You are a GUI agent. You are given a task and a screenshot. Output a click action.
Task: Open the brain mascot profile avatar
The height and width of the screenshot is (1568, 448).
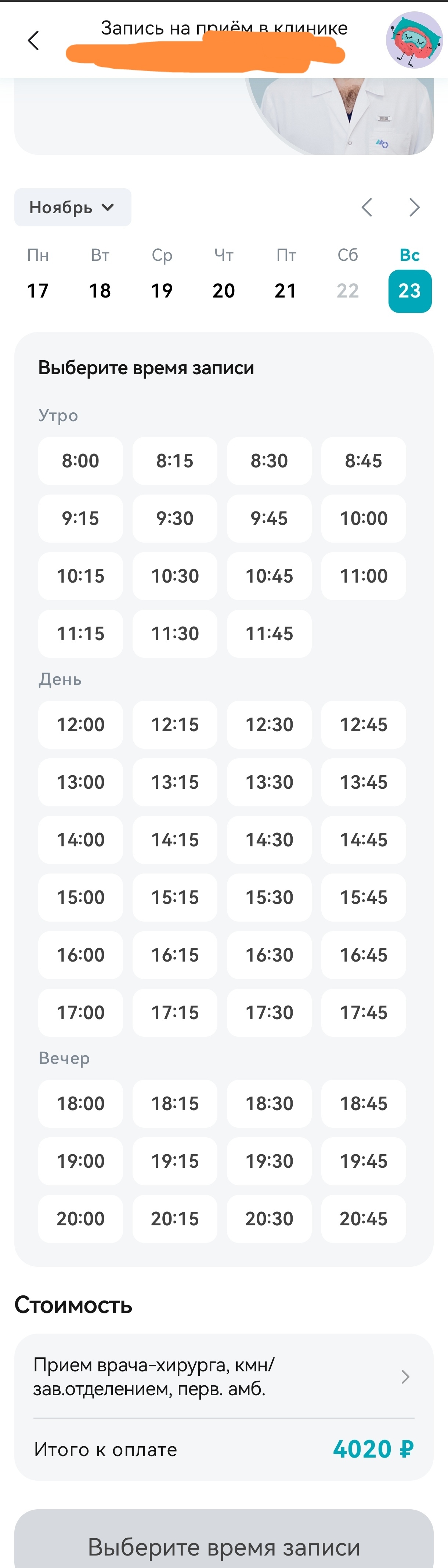coord(414,40)
